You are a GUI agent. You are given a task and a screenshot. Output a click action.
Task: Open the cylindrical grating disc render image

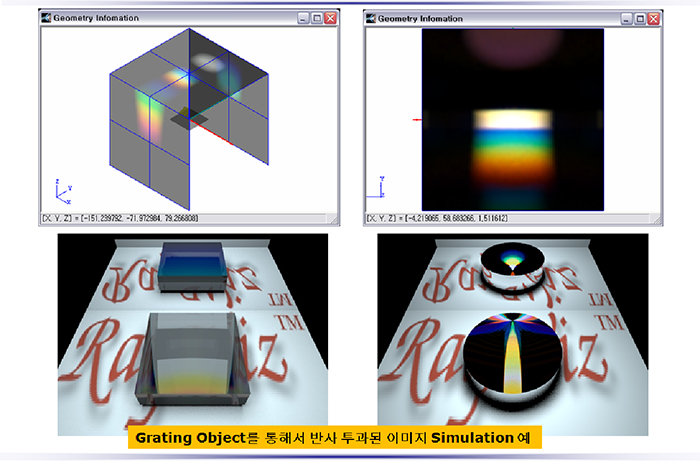coord(512,335)
